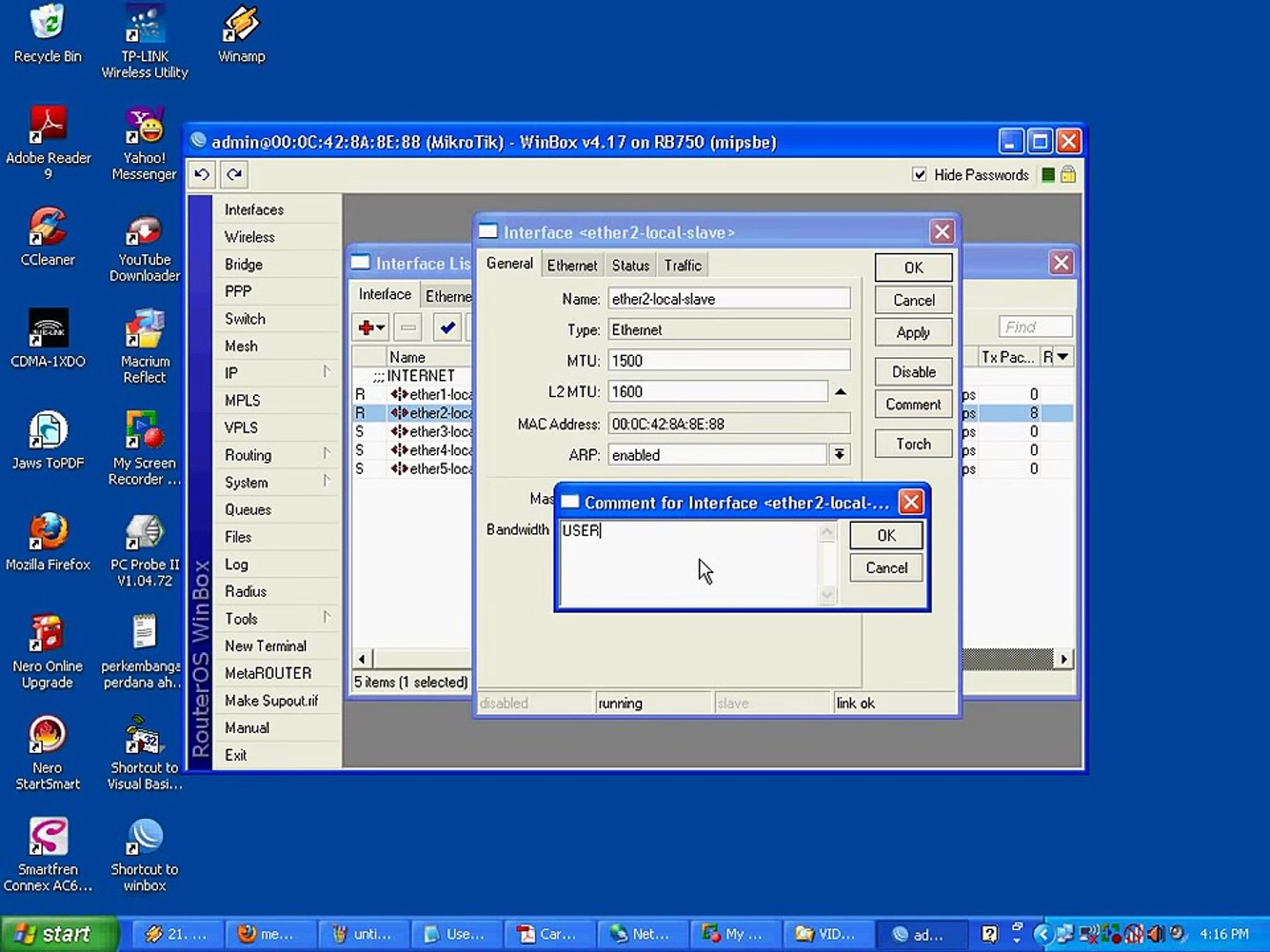The height and width of the screenshot is (952, 1270).
Task: Open the Queues menu item
Action: click(x=248, y=509)
